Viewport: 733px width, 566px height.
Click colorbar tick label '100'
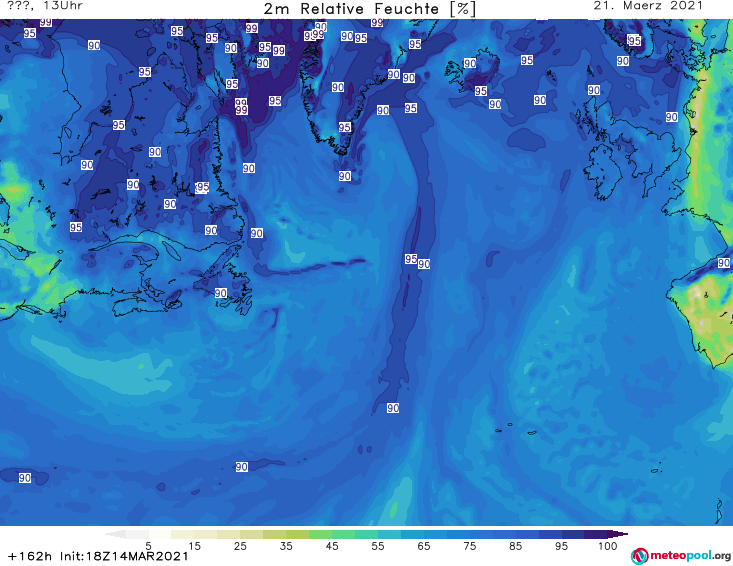pyautogui.click(x=608, y=546)
